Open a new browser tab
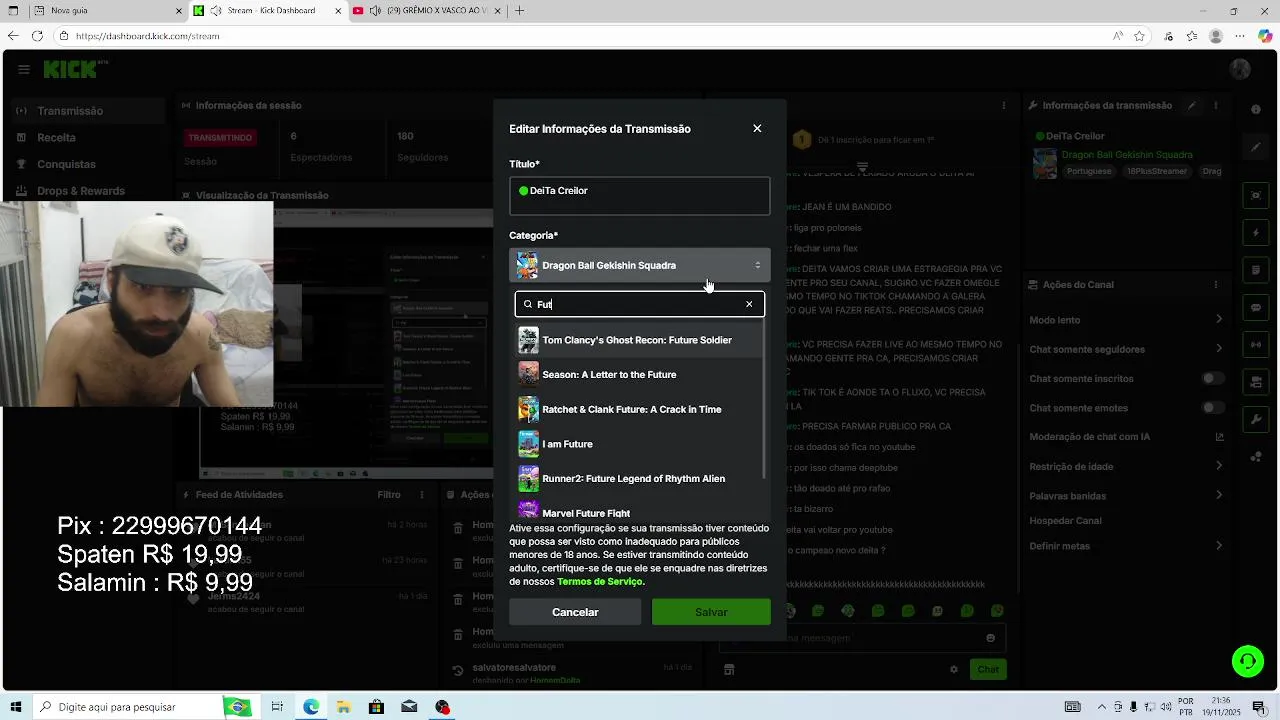 coord(519,10)
